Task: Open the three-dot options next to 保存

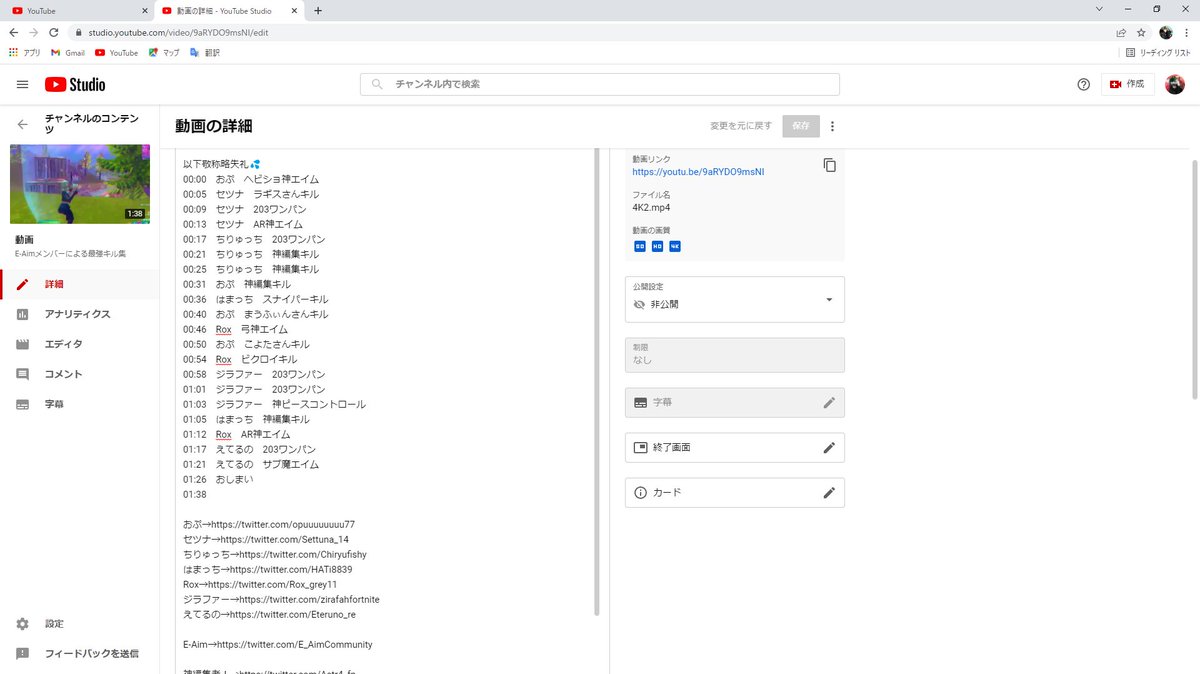Action: coord(833,126)
